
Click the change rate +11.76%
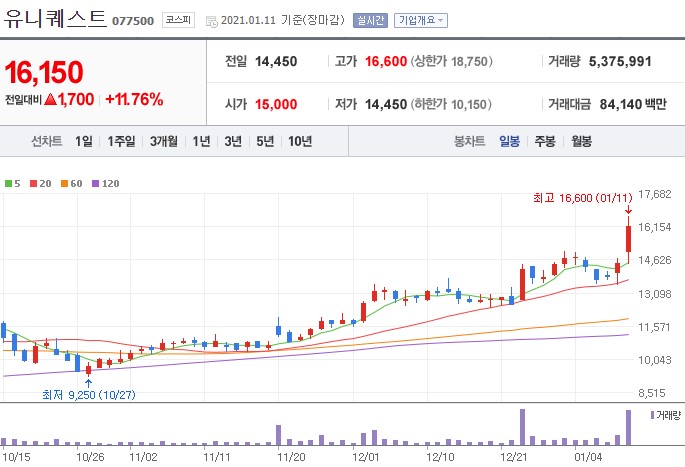134,99
